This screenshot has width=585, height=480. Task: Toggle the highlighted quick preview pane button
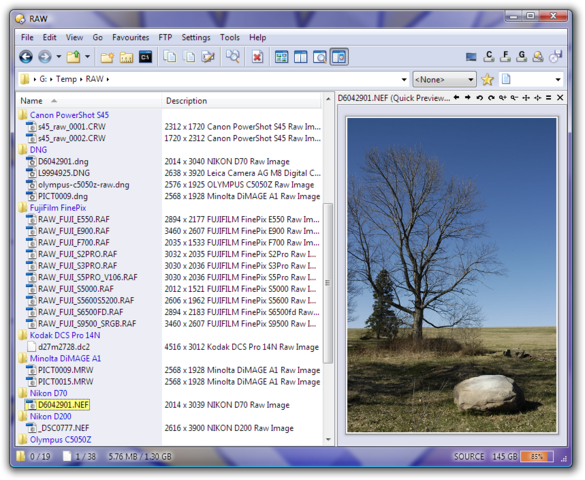click(339, 57)
